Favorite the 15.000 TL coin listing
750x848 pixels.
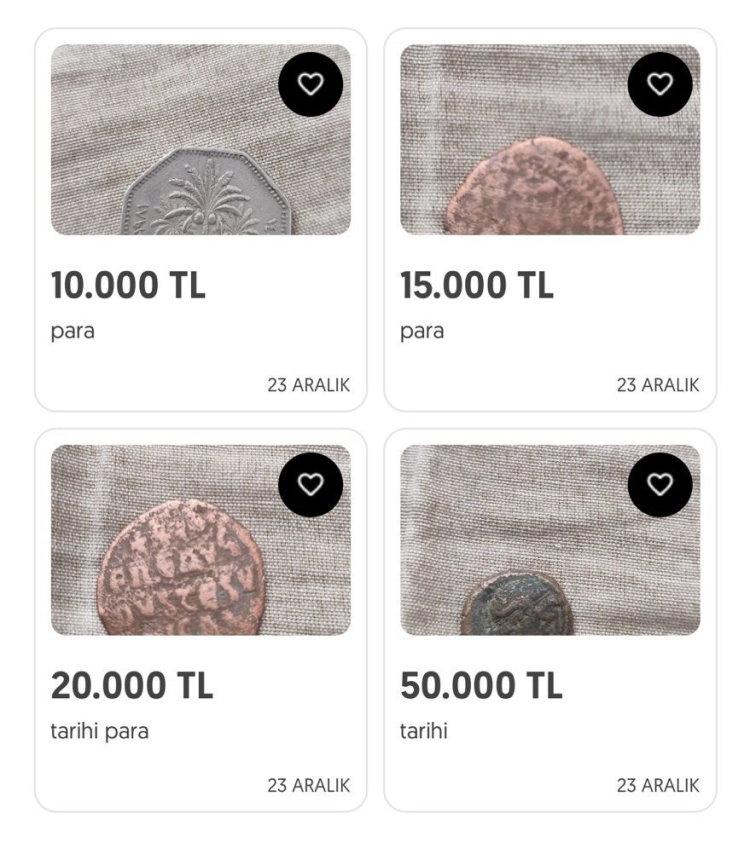660,84
